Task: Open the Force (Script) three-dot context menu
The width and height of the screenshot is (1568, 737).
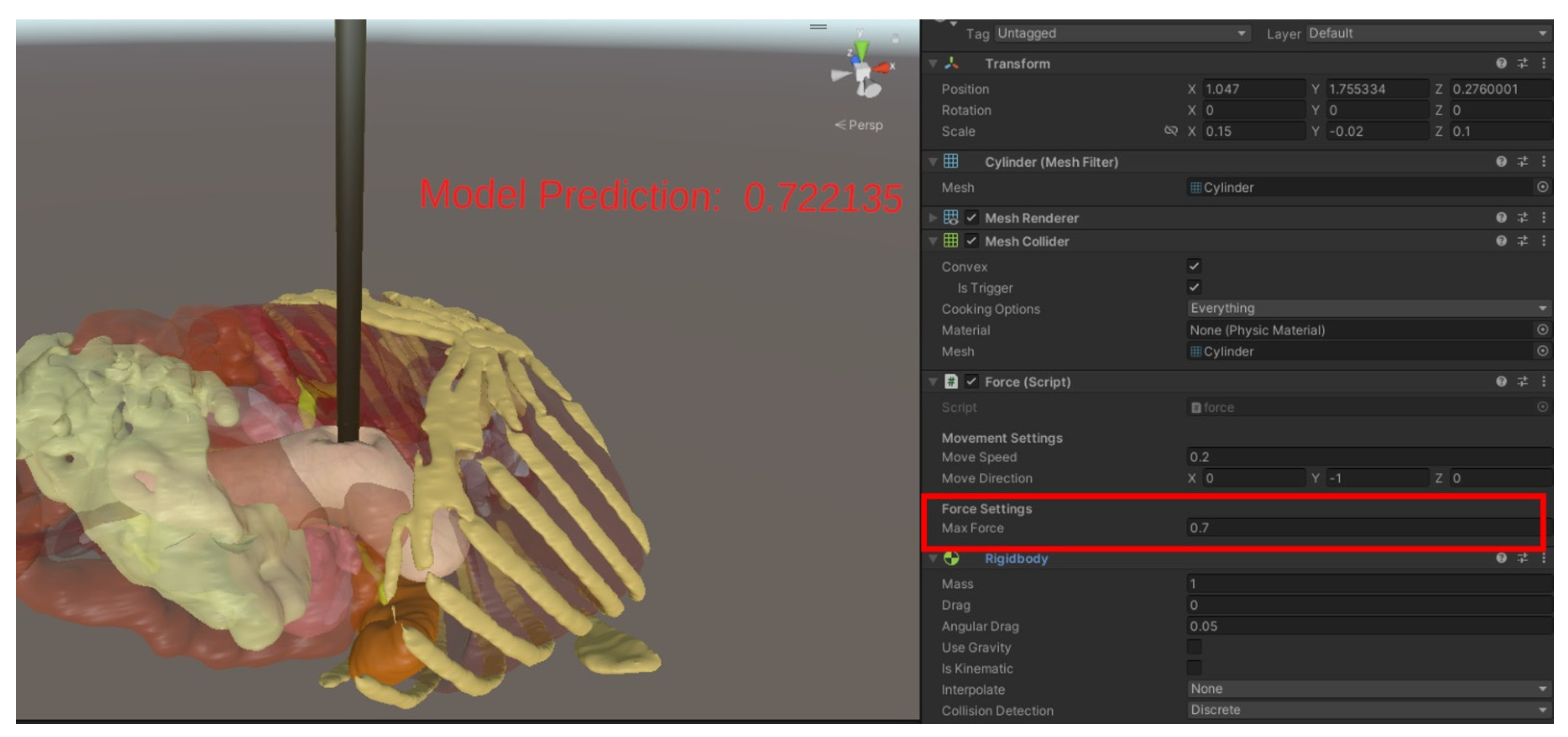Action: 1543,382
